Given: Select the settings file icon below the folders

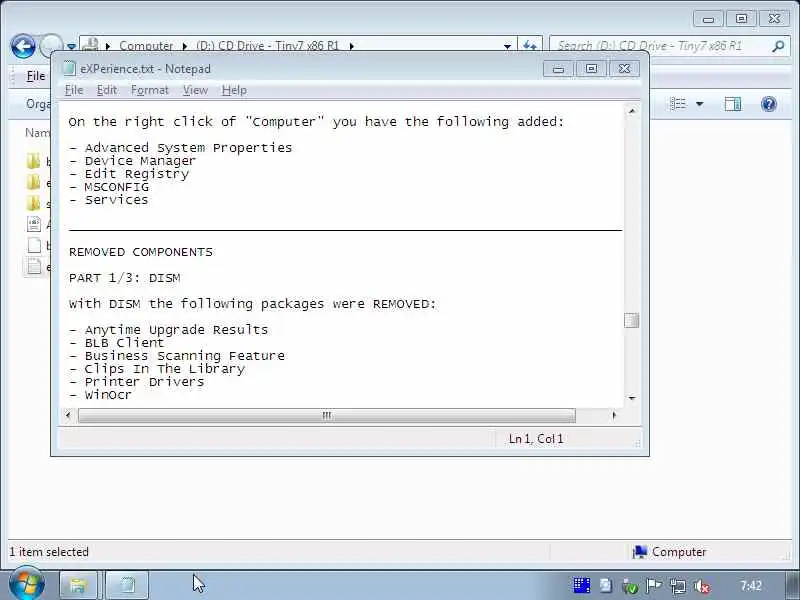Looking at the screenshot, I should (x=34, y=224).
